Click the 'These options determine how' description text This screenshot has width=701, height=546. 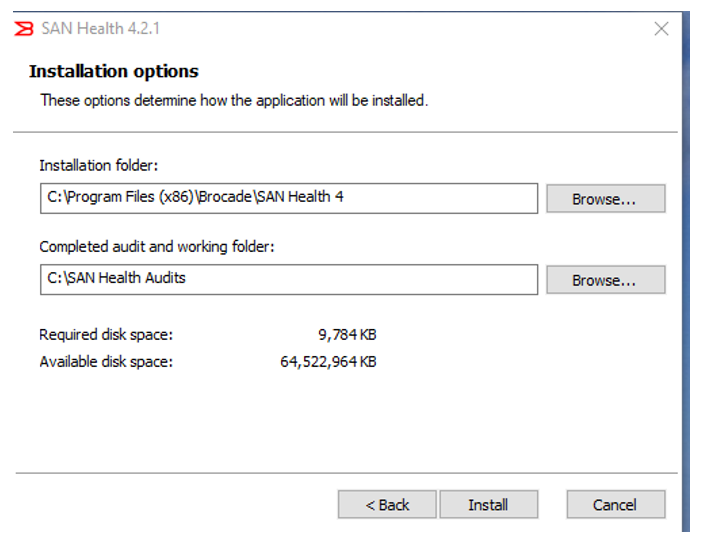tap(234, 100)
